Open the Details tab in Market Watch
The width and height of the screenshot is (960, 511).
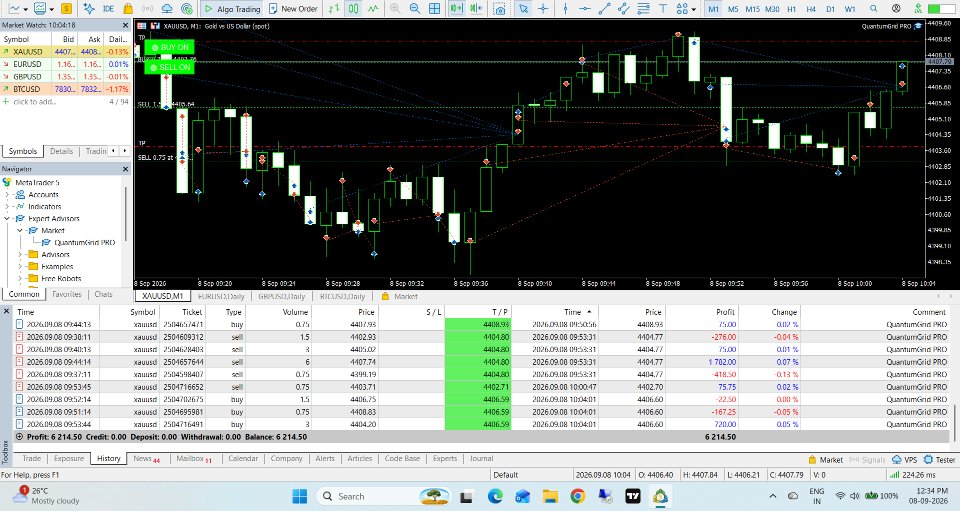click(x=61, y=151)
